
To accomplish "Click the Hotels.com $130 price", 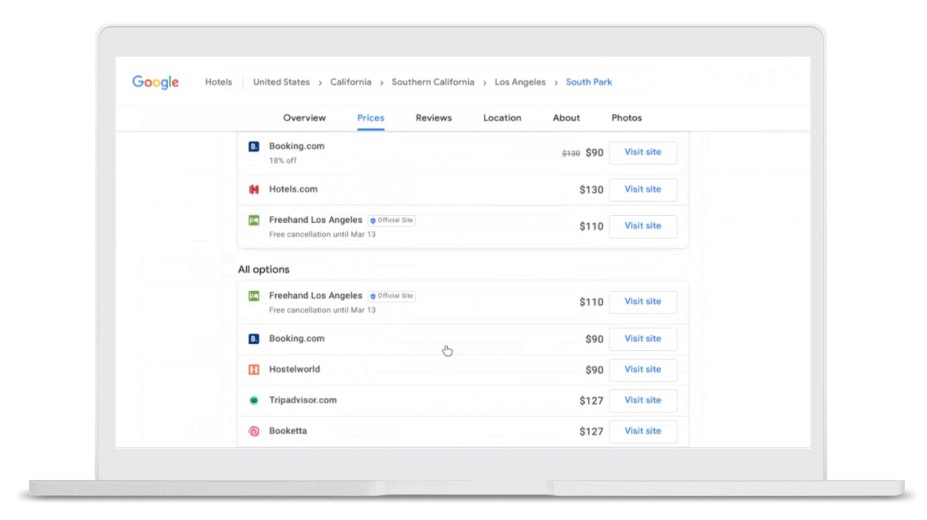I will [x=591, y=190].
